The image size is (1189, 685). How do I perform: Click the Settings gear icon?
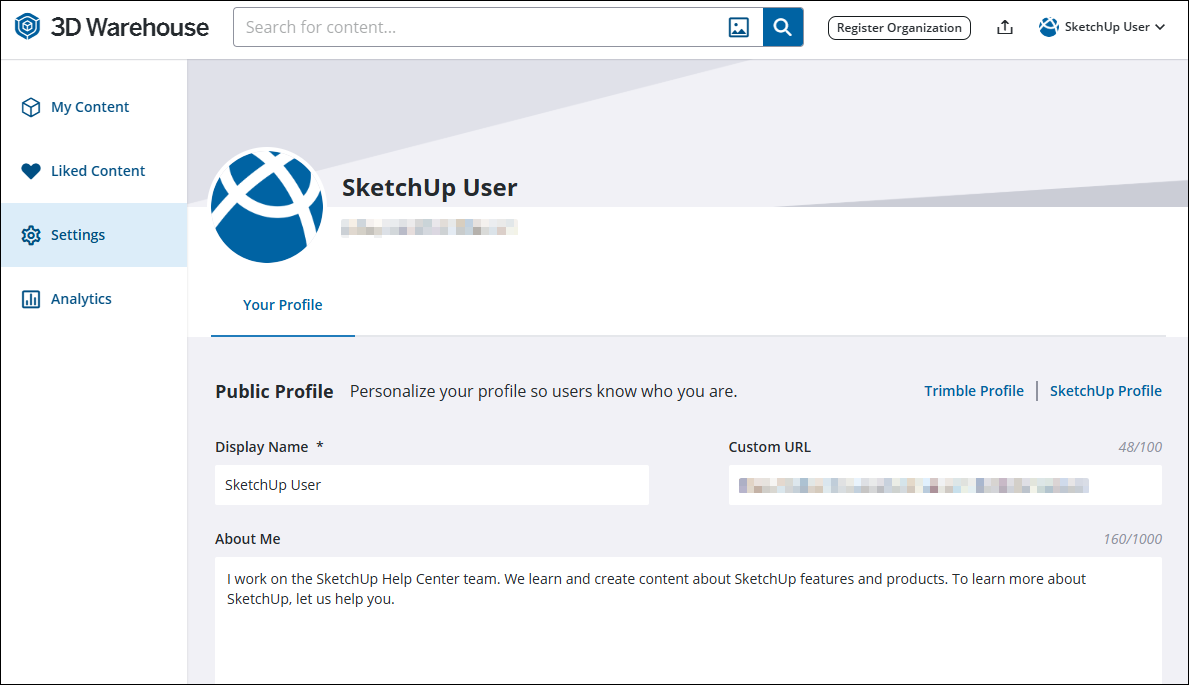coord(31,235)
